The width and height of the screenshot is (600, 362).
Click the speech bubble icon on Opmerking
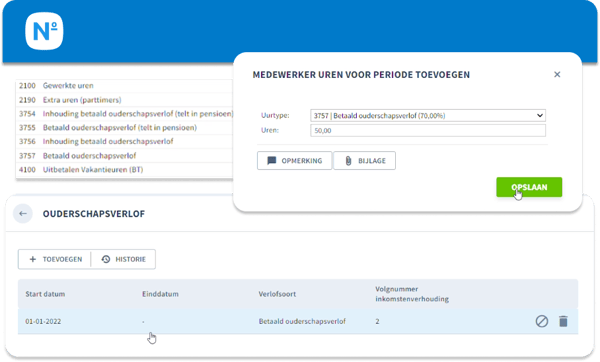point(272,161)
